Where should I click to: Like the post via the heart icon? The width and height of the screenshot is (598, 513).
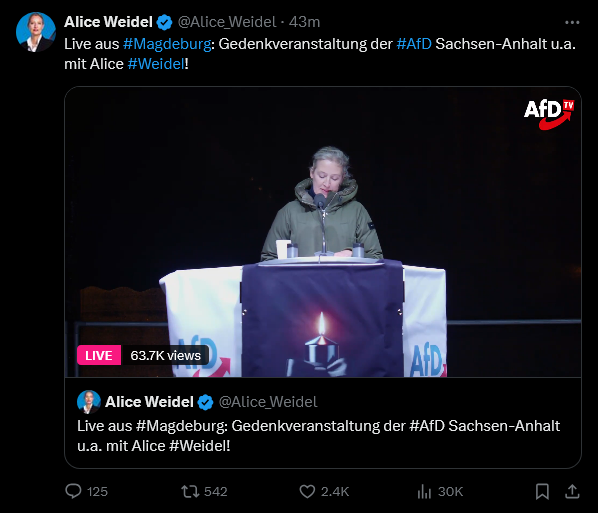tap(307, 491)
